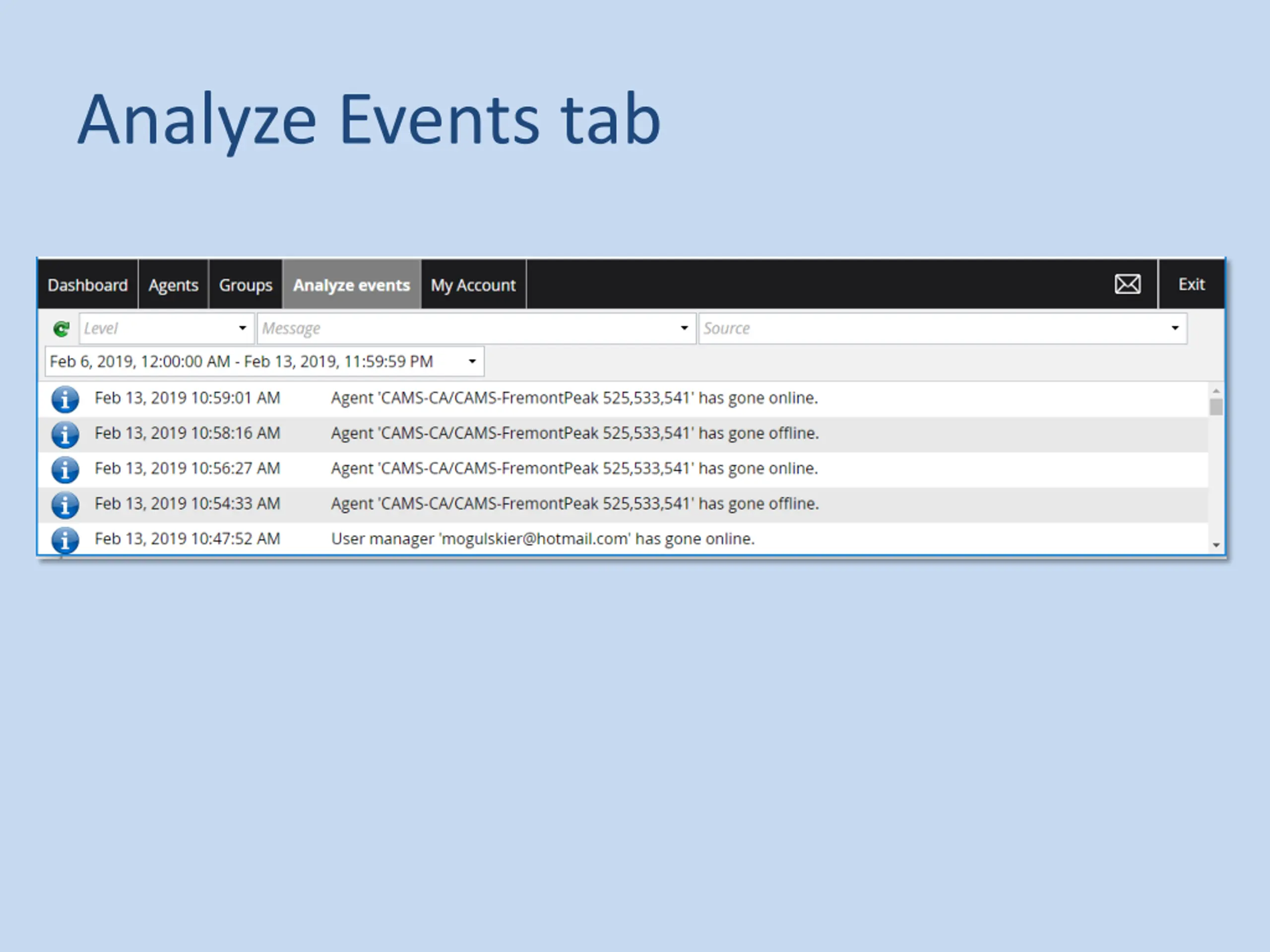
Task: Select timestamp Feb 13, 2019 10:58:16 AM
Action: point(187,433)
